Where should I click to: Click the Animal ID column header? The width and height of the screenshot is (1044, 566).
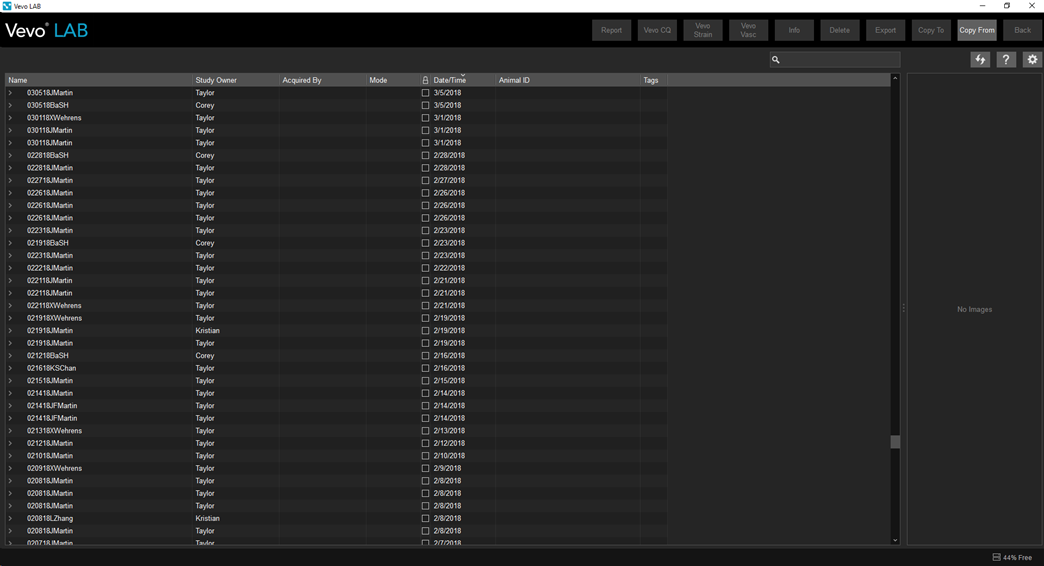(568, 80)
